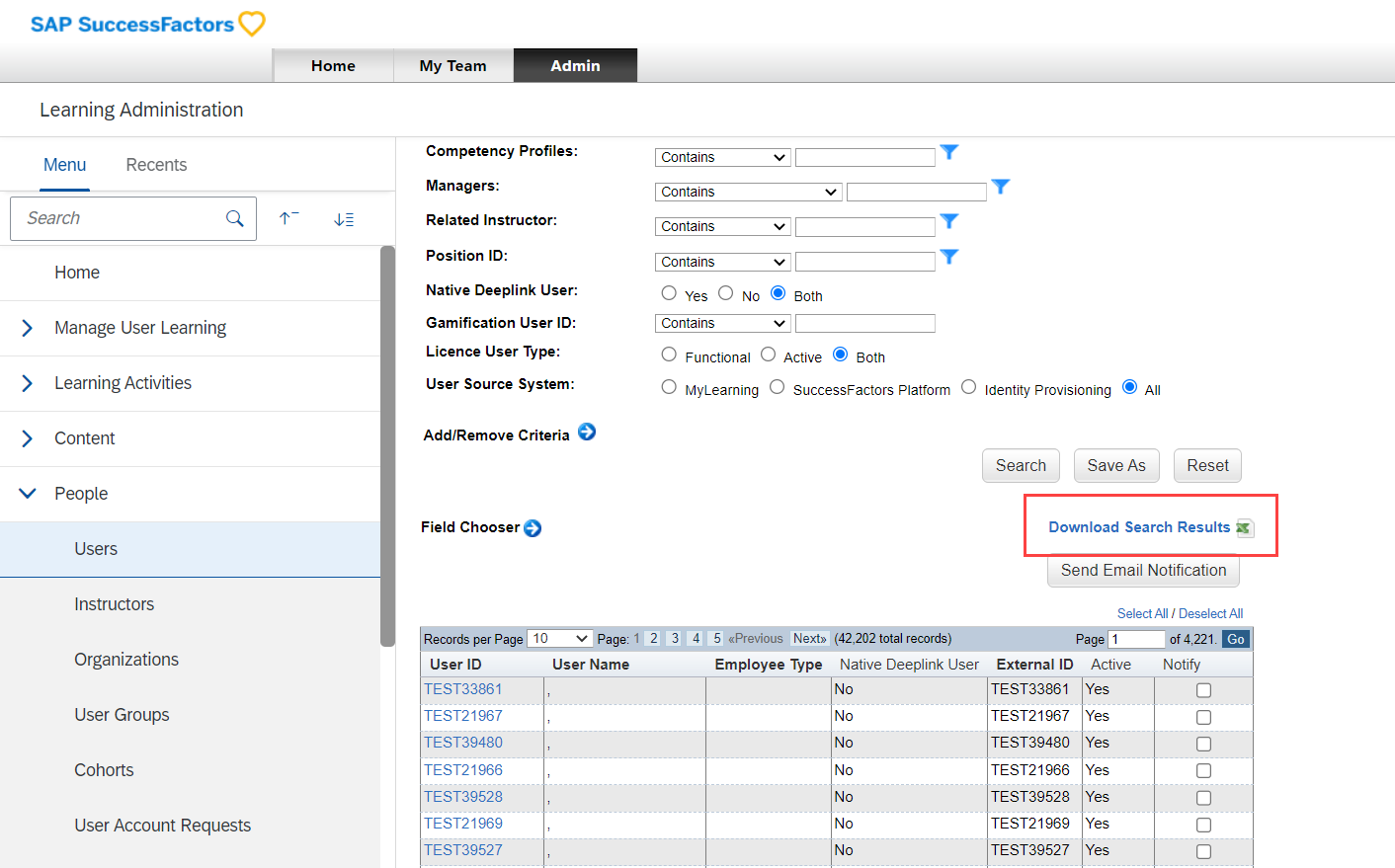Open user TEST33861 record link
Viewport: 1395px width, 868px height.
point(463,689)
